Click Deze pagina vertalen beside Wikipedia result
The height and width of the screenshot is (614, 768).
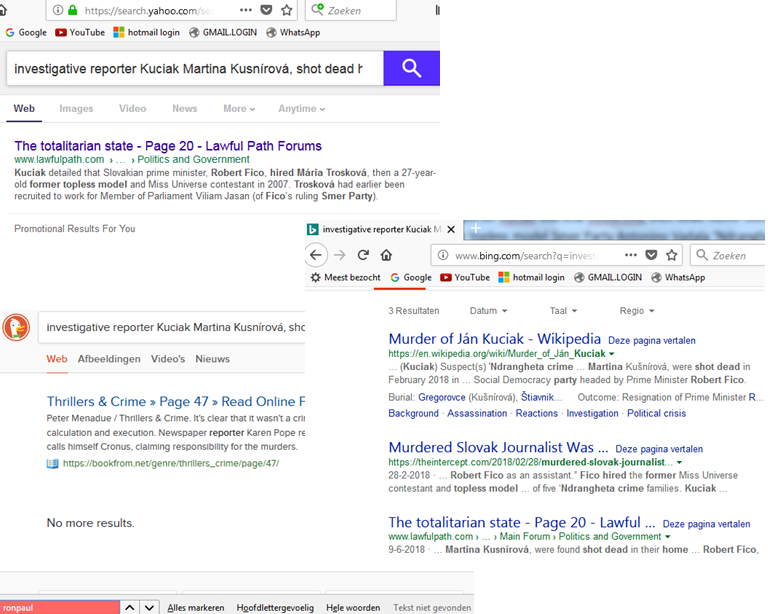coord(651,340)
